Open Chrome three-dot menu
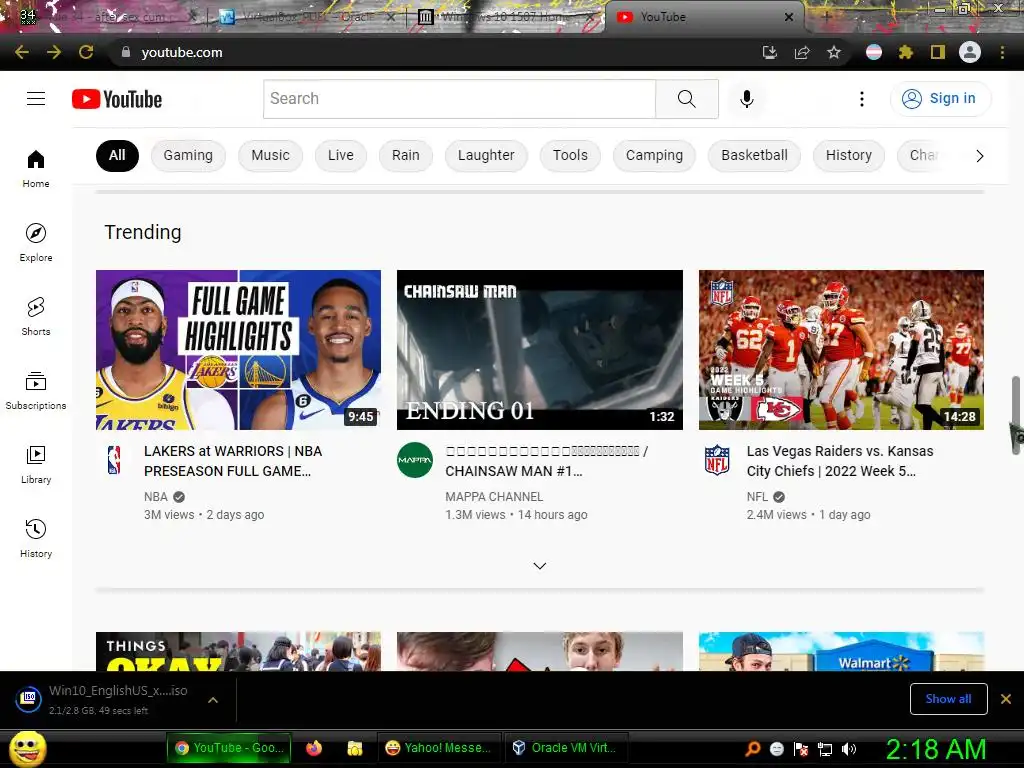Viewport: 1024px width, 768px height. click(x=1002, y=52)
